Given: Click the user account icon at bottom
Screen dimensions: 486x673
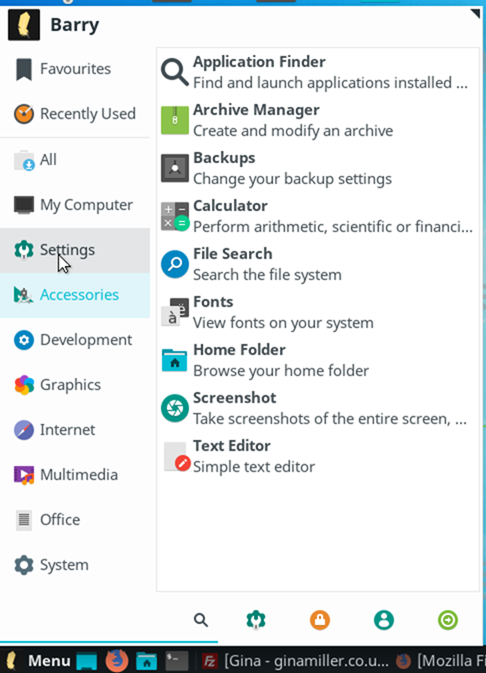Looking at the screenshot, I should (384, 620).
